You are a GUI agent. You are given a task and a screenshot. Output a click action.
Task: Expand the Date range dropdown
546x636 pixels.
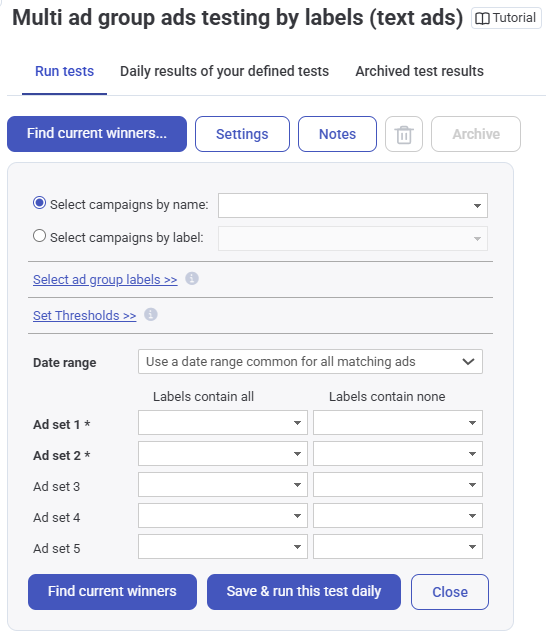click(310, 361)
